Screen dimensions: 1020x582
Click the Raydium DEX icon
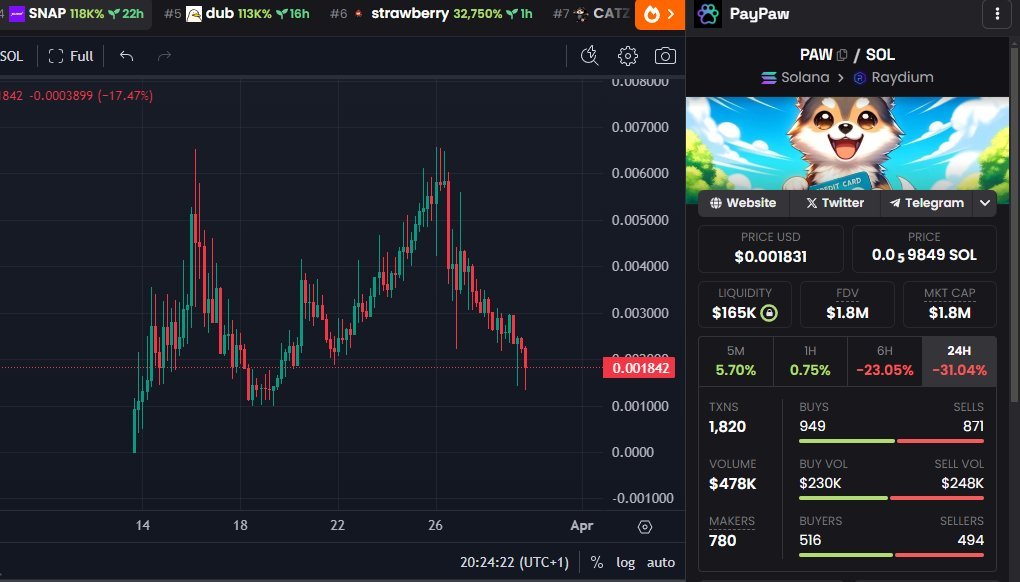click(x=860, y=78)
